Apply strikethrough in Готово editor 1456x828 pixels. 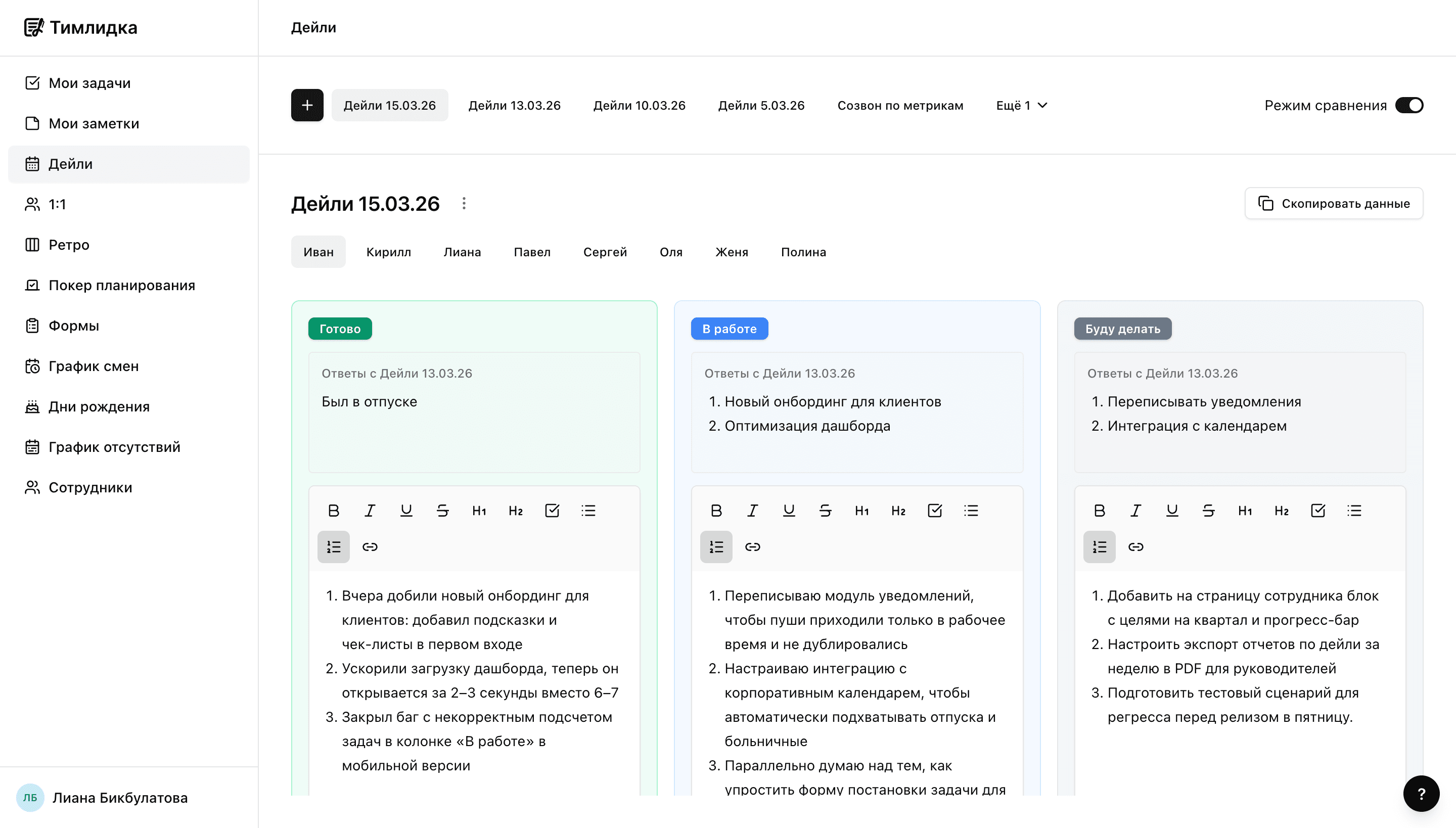pos(442,511)
